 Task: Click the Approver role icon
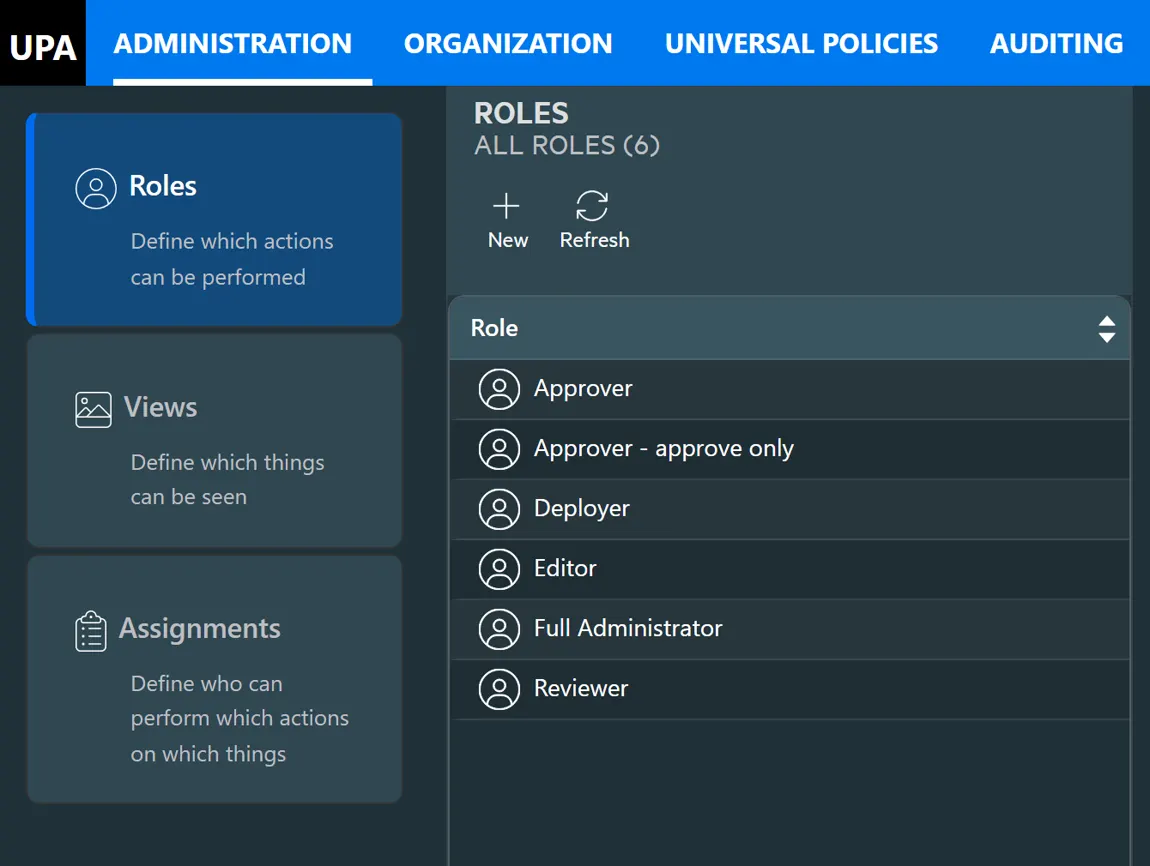(499, 389)
